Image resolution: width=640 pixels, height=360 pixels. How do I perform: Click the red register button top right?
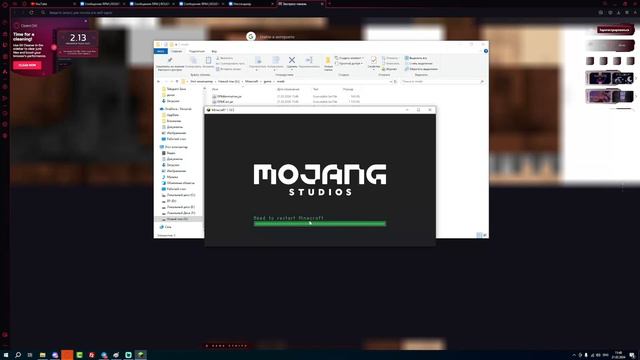(615, 30)
